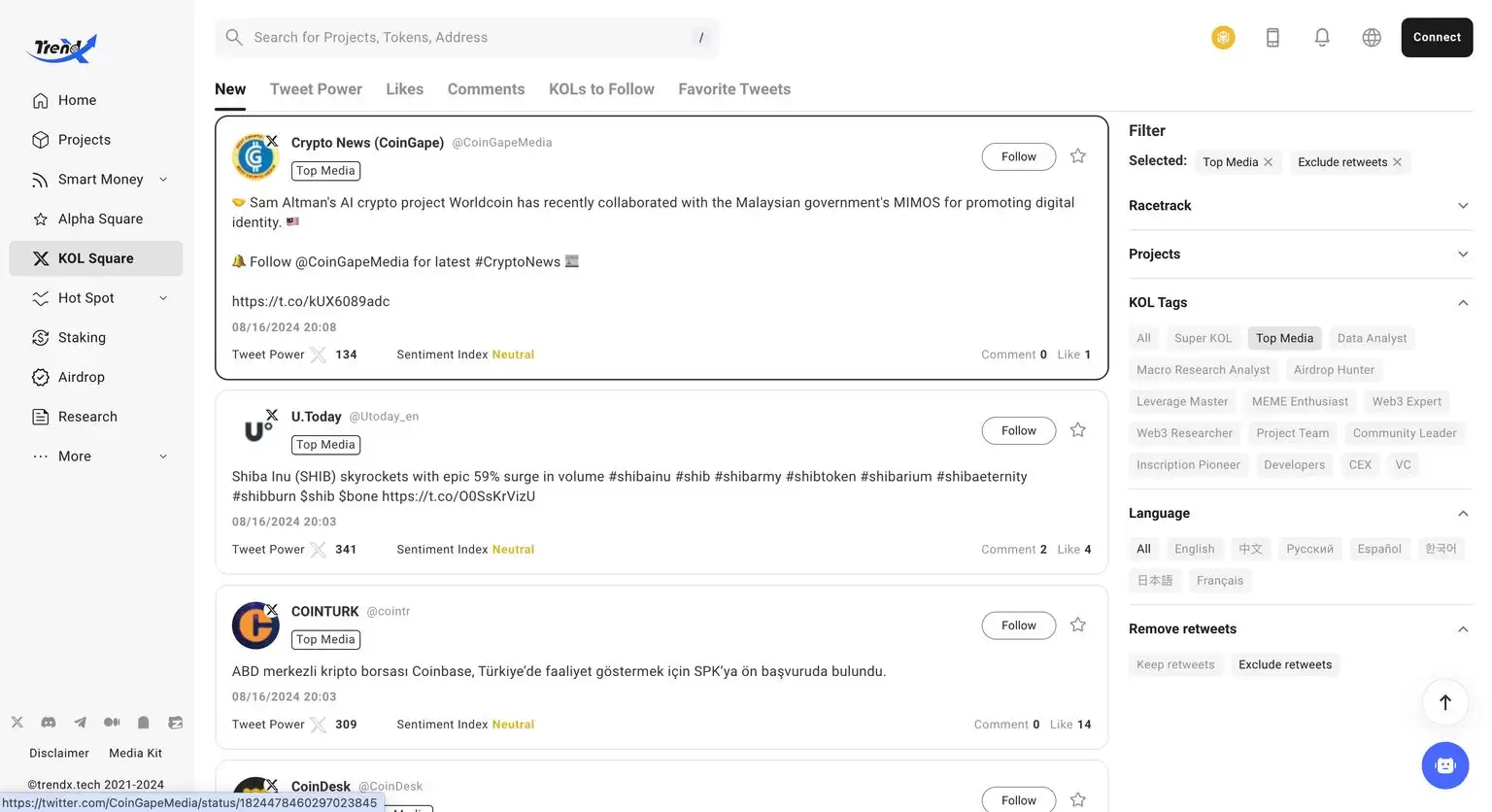Click the scroll-to-top arrow button

click(x=1445, y=702)
